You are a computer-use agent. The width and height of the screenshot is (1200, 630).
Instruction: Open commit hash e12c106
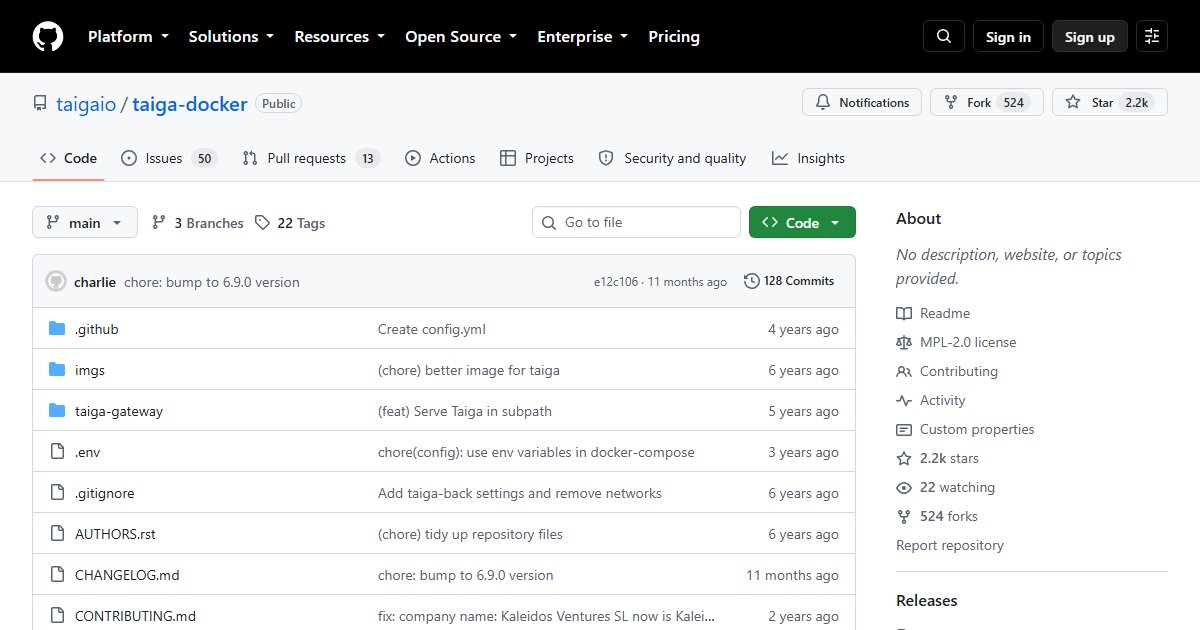(617, 282)
